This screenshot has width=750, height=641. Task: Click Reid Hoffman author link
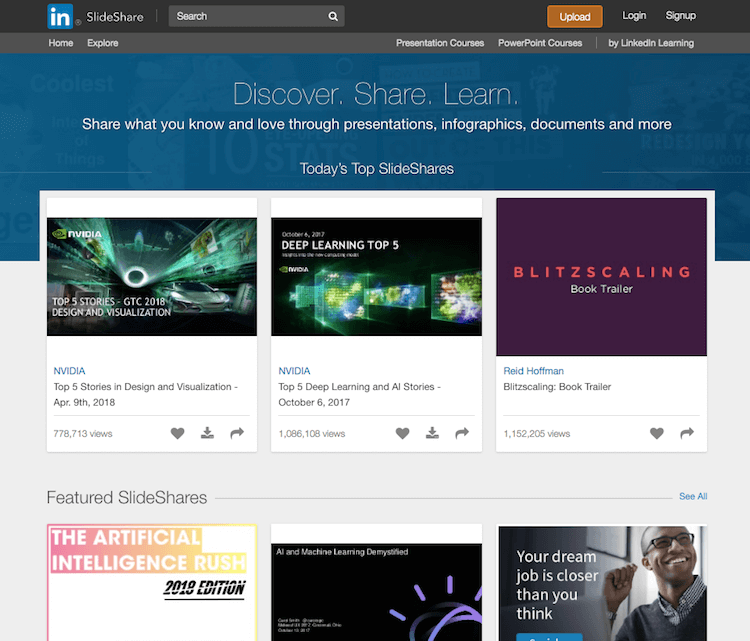[533, 371]
